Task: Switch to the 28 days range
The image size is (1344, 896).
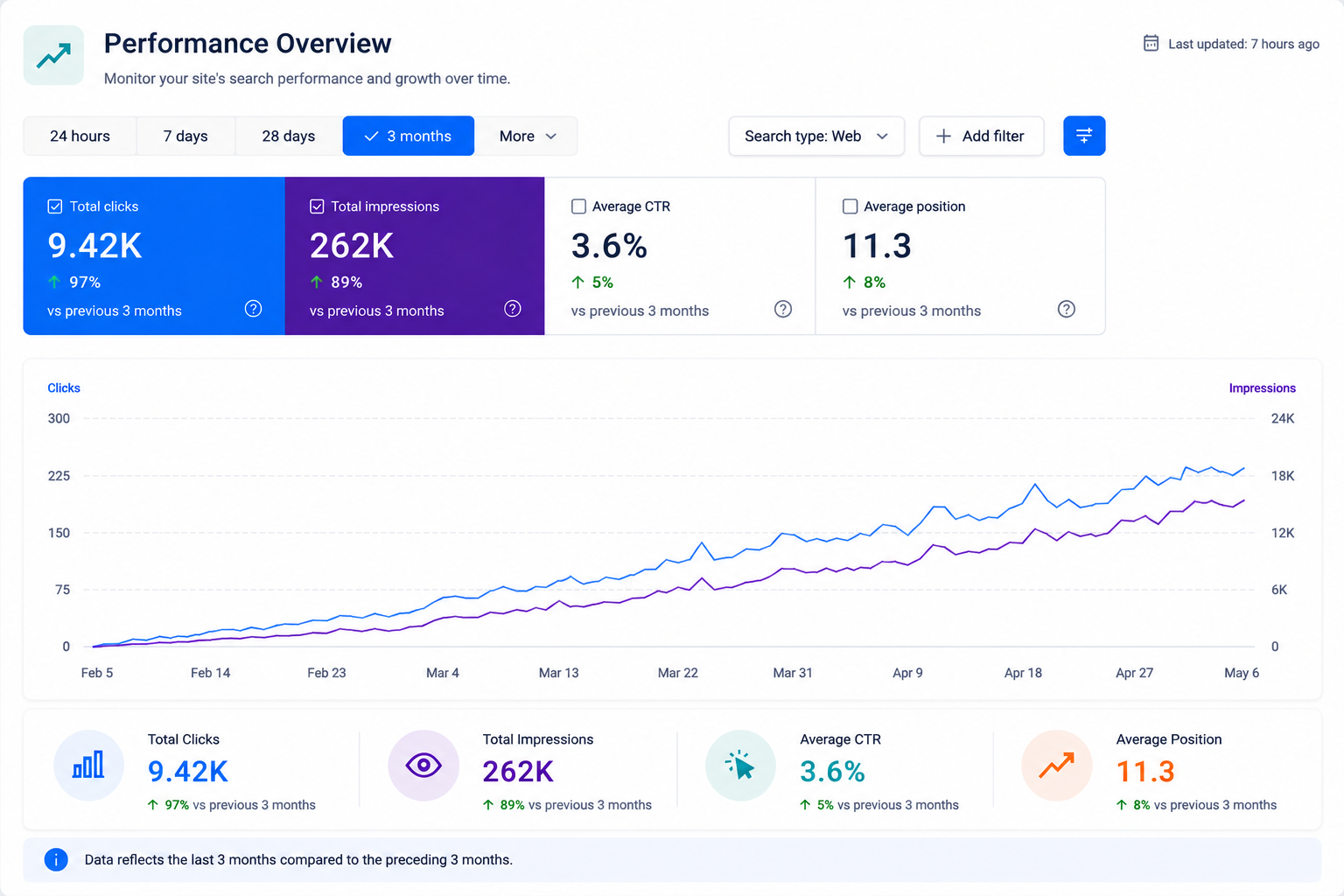Action: click(289, 136)
